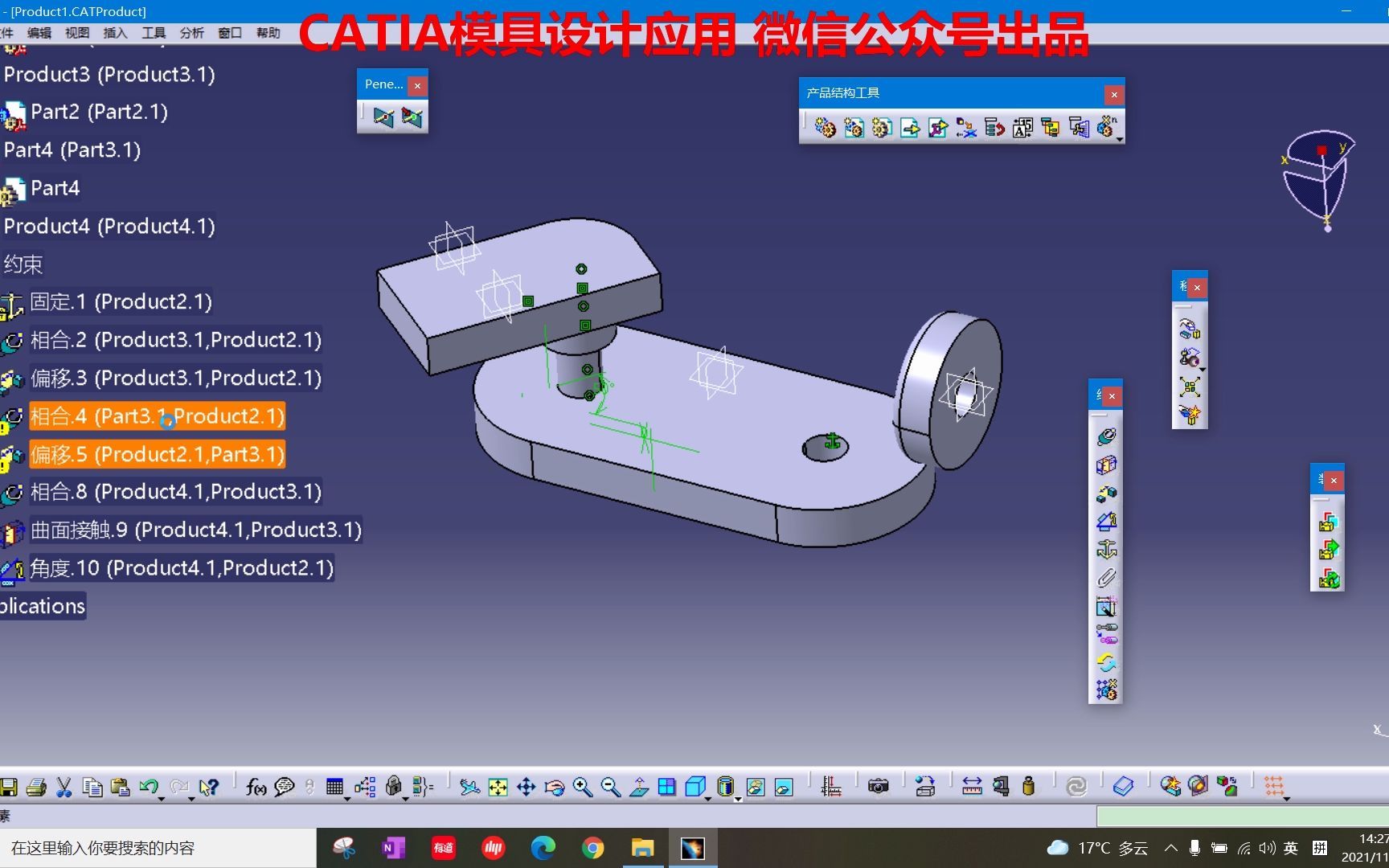Click the Graph Tree Reordering icon
The height and width of the screenshot is (868, 1389).
[994, 128]
